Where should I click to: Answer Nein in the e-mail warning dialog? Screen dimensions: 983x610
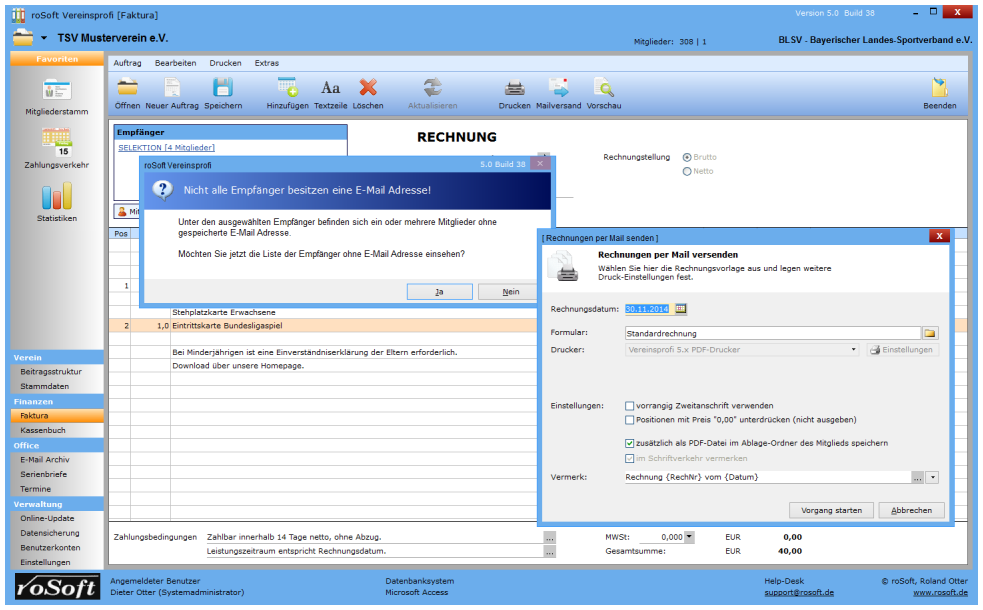coord(511,292)
